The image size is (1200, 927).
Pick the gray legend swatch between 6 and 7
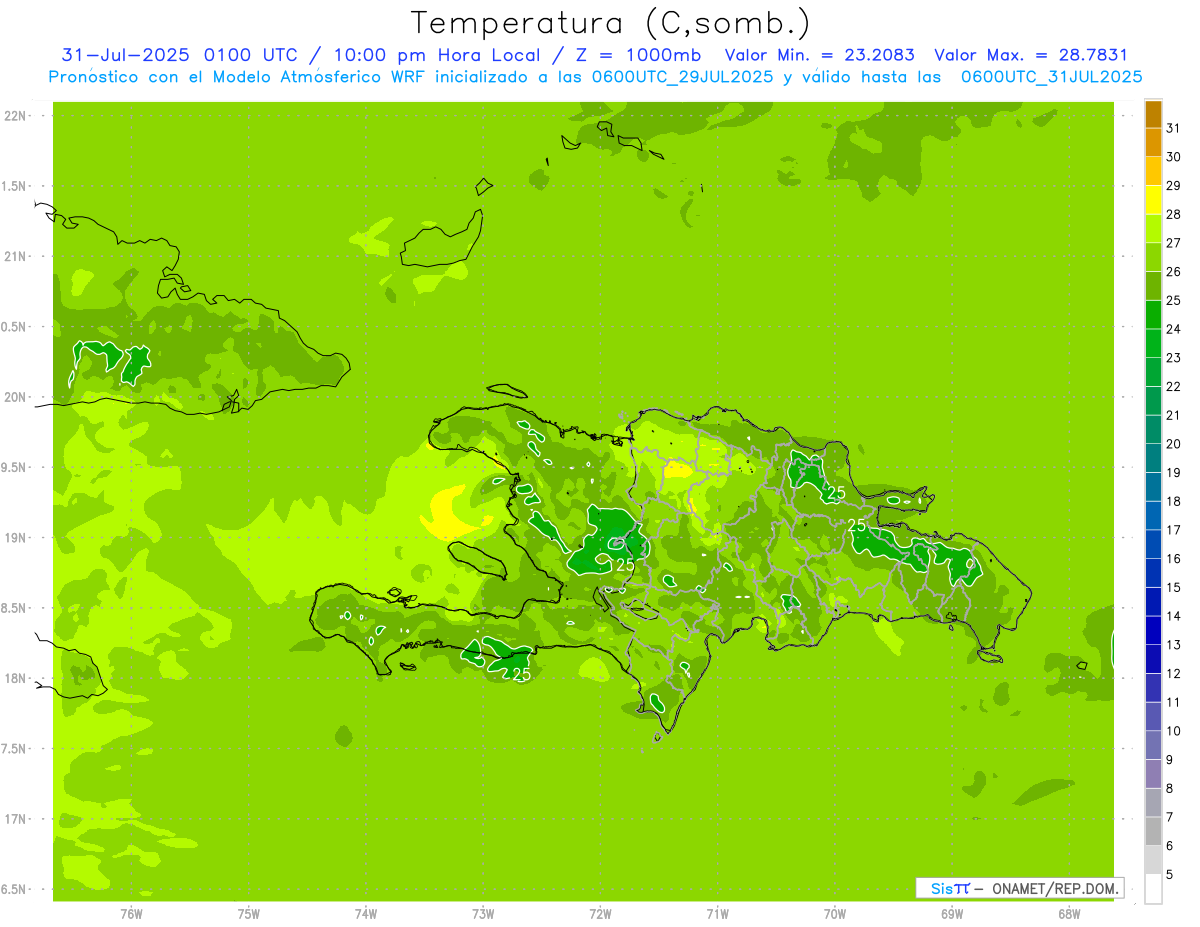click(x=1153, y=831)
